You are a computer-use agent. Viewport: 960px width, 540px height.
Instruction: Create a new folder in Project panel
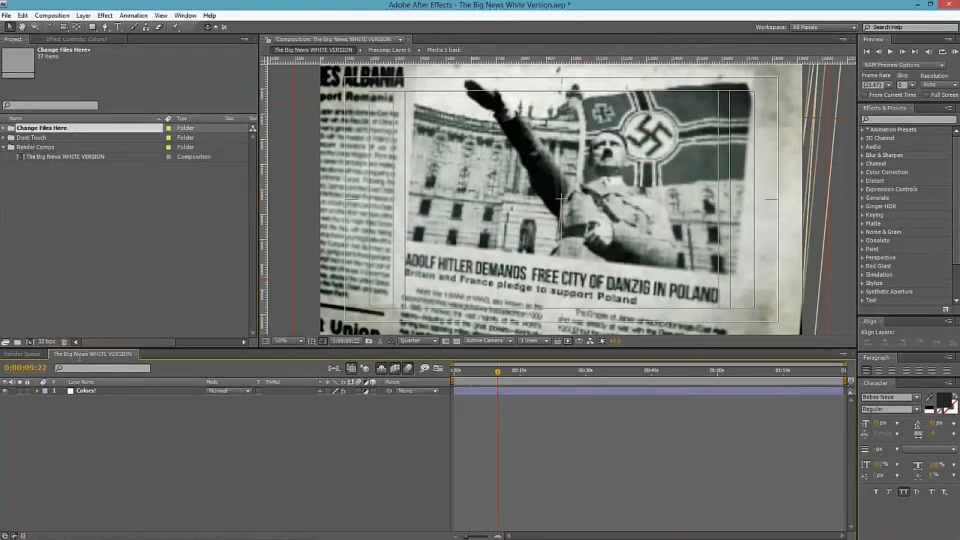click(x=17, y=342)
